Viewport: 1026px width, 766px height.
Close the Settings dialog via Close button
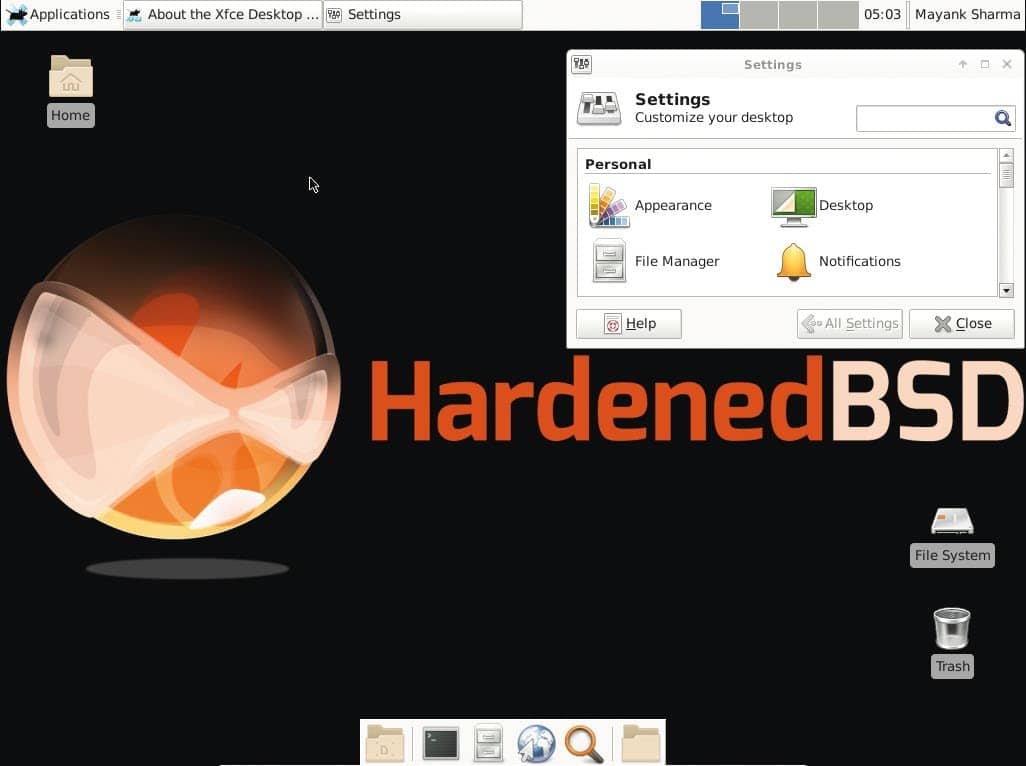962,324
